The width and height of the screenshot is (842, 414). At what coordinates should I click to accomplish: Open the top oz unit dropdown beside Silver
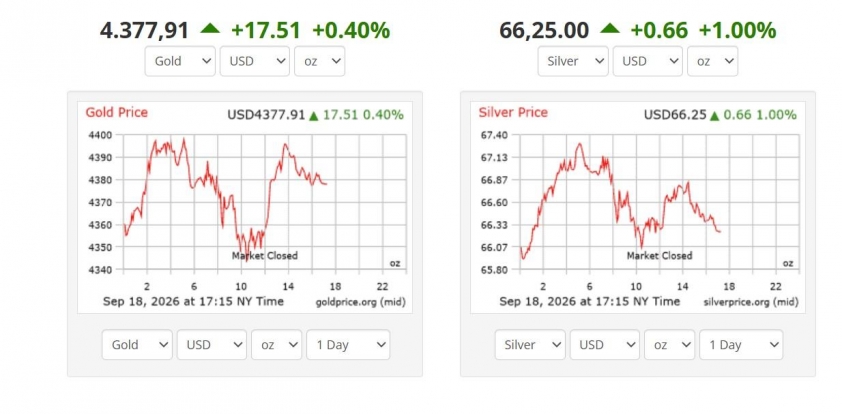pyautogui.click(x=713, y=61)
